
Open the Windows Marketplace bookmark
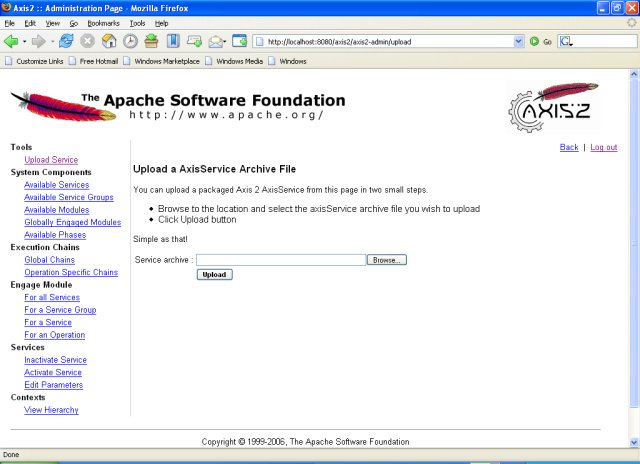click(162, 61)
